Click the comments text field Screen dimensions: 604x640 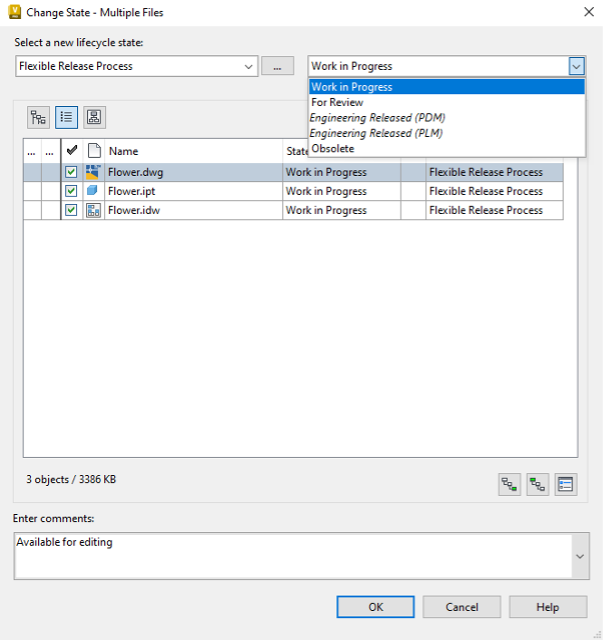click(293, 556)
